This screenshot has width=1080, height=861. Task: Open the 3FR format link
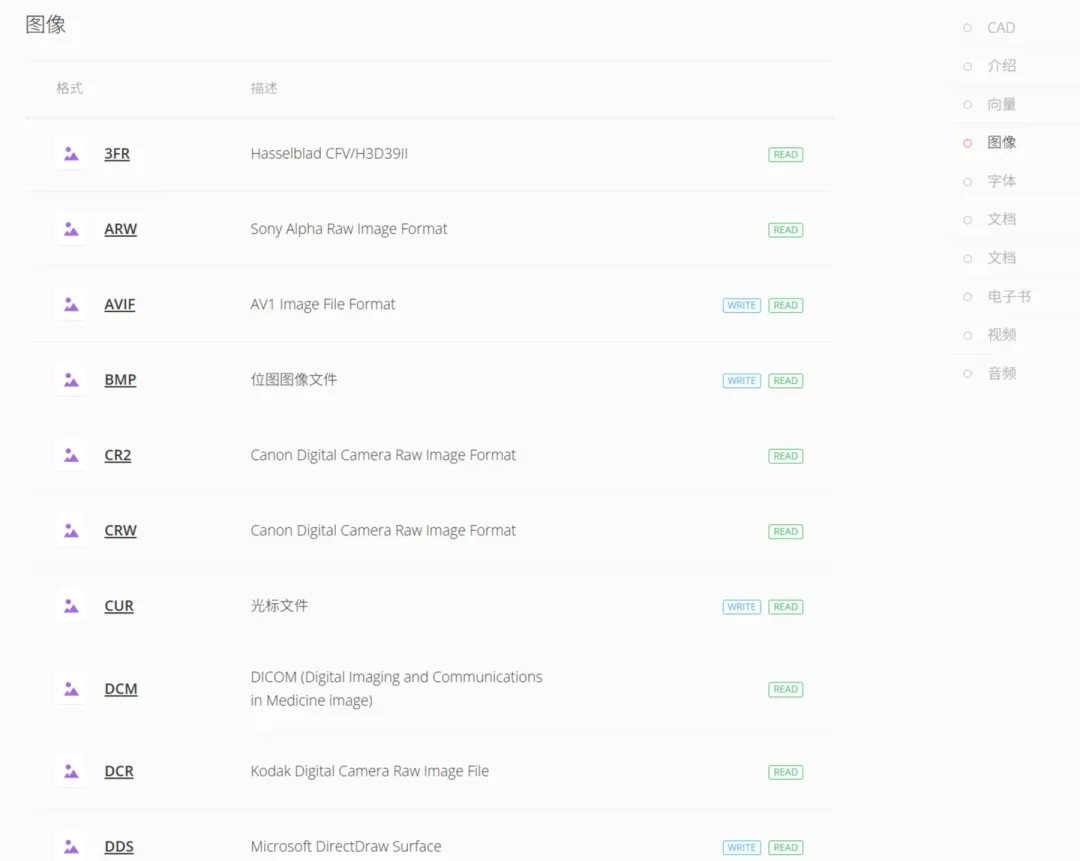tap(117, 154)
